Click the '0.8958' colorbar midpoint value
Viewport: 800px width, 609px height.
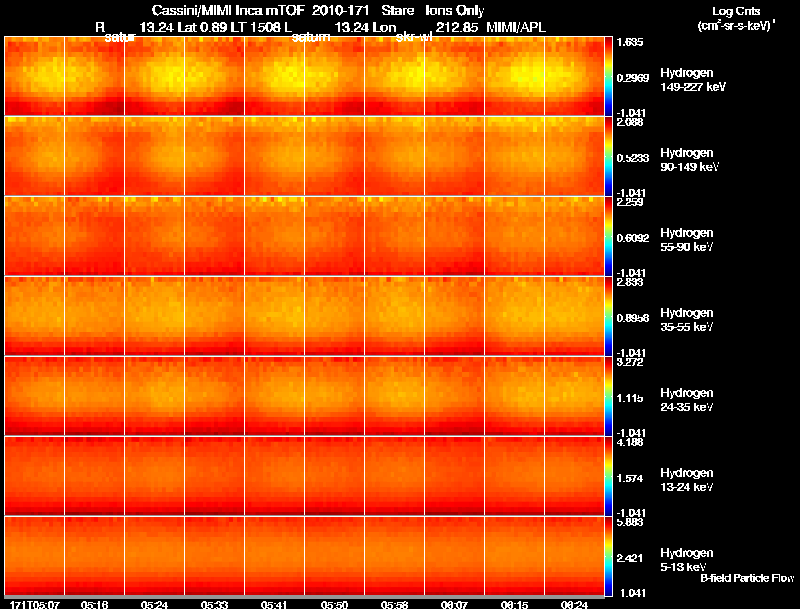coord(633,318)
